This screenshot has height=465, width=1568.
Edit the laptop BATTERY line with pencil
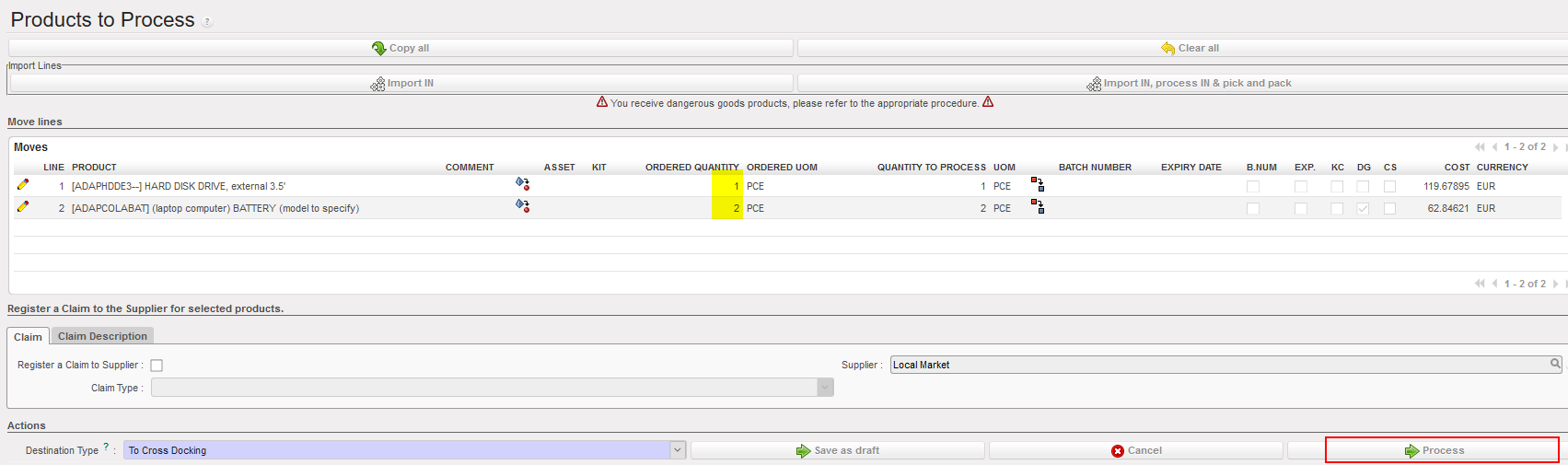click(x=23, y=207)
